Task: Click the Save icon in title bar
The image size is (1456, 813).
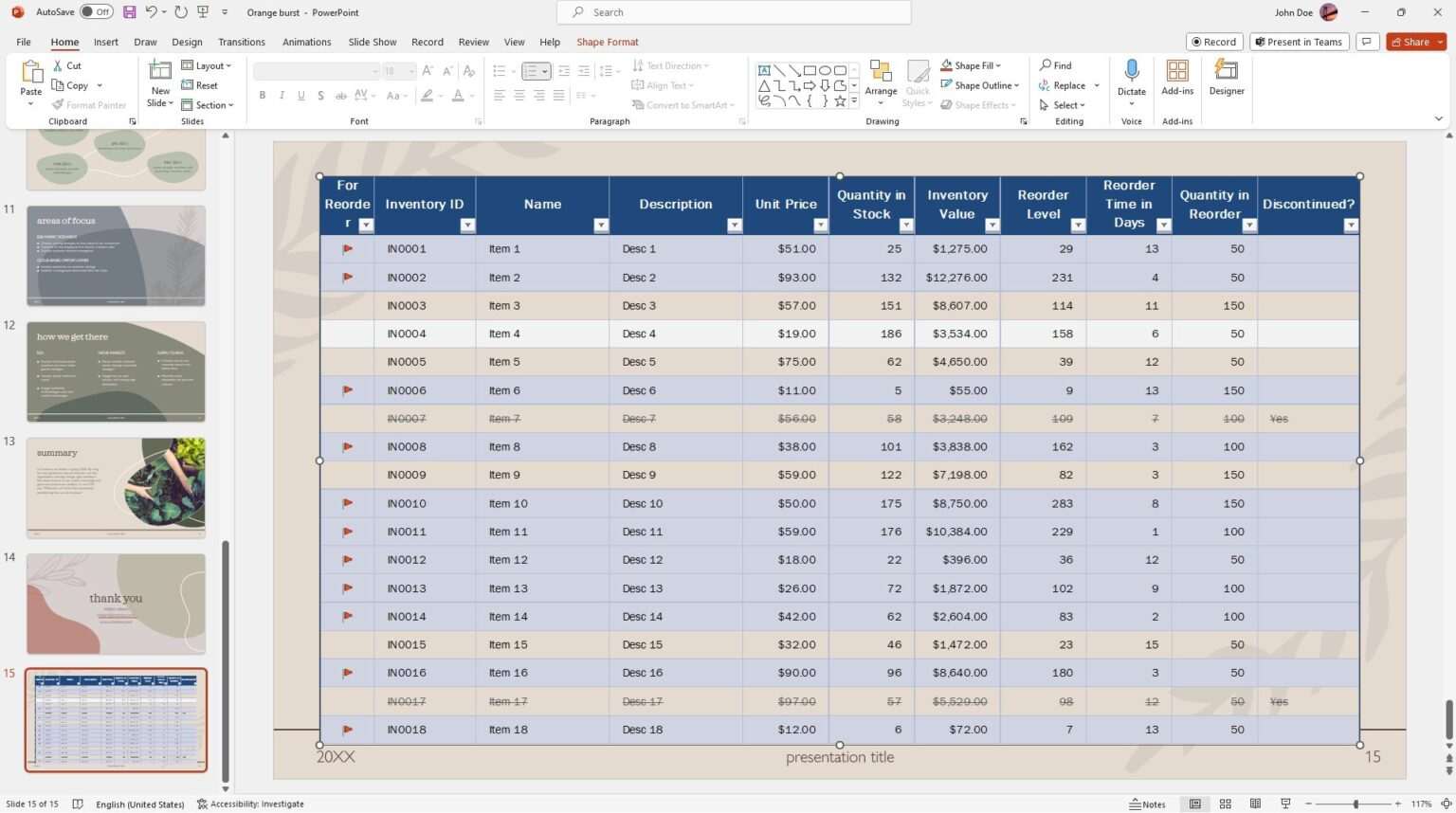Action: [x=129, y=12]
